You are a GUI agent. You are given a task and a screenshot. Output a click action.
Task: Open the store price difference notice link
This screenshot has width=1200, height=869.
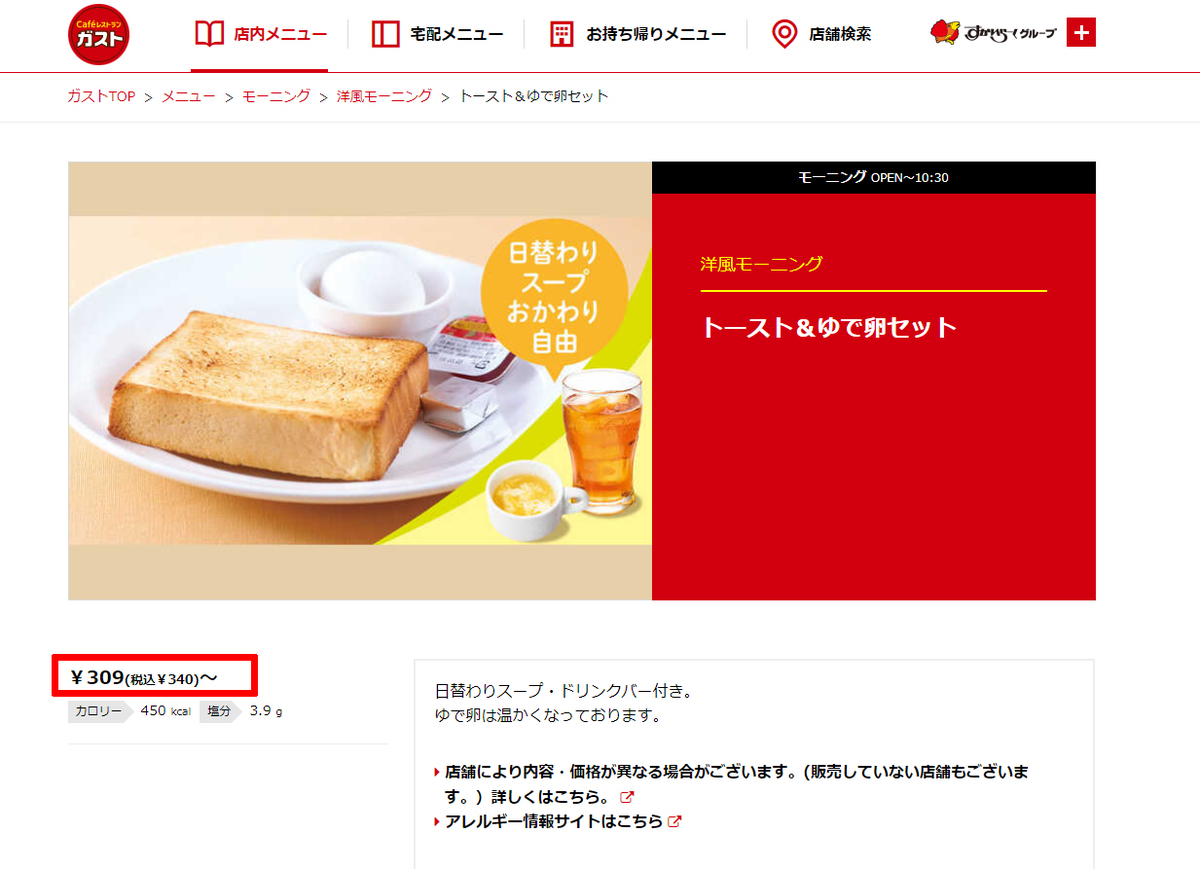click(x=736, y=785)
